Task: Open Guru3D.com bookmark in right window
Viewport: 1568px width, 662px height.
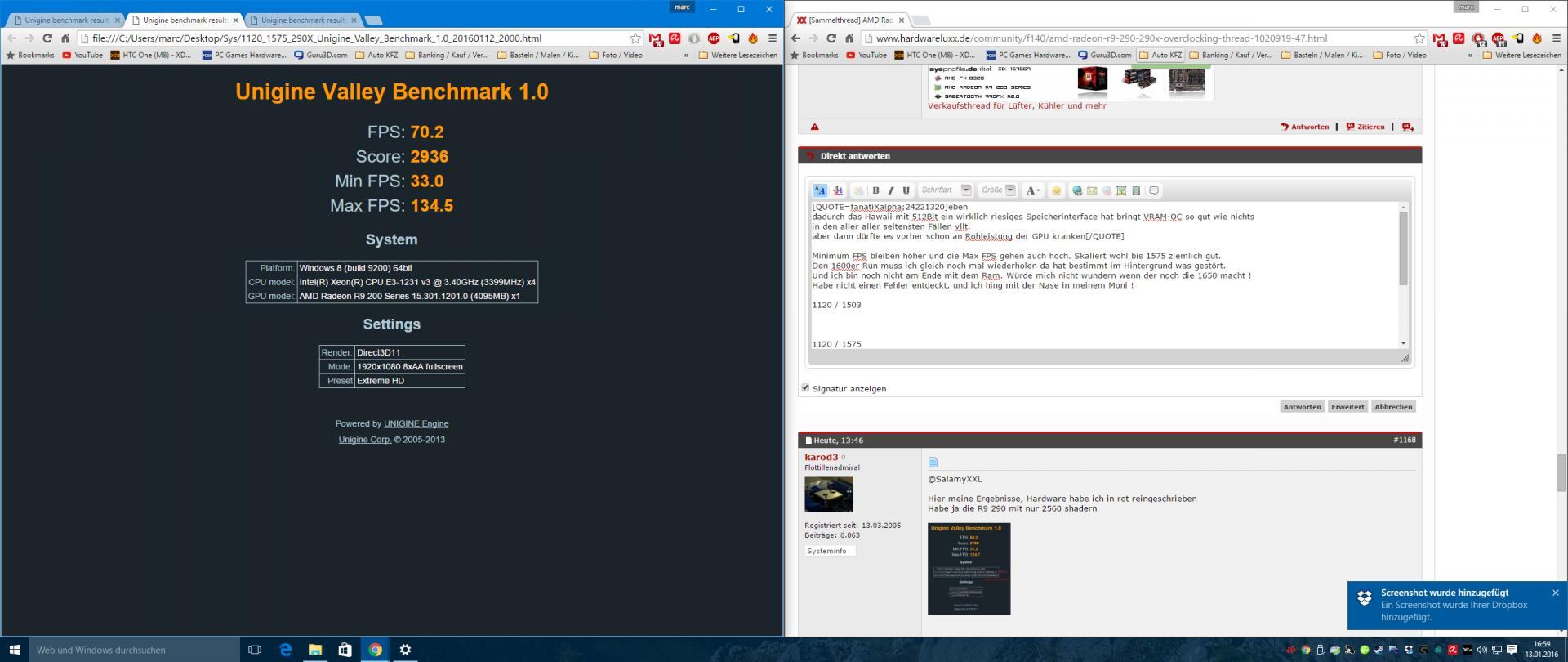Action: tap(1104, 56)
